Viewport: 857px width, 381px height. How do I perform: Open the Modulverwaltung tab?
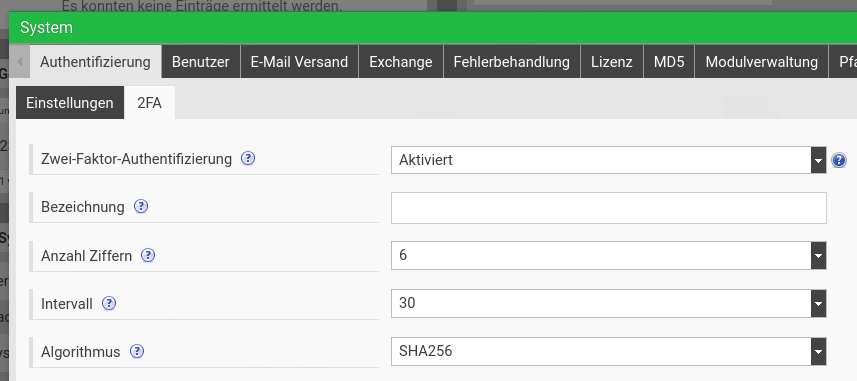[x=761, y=62]
